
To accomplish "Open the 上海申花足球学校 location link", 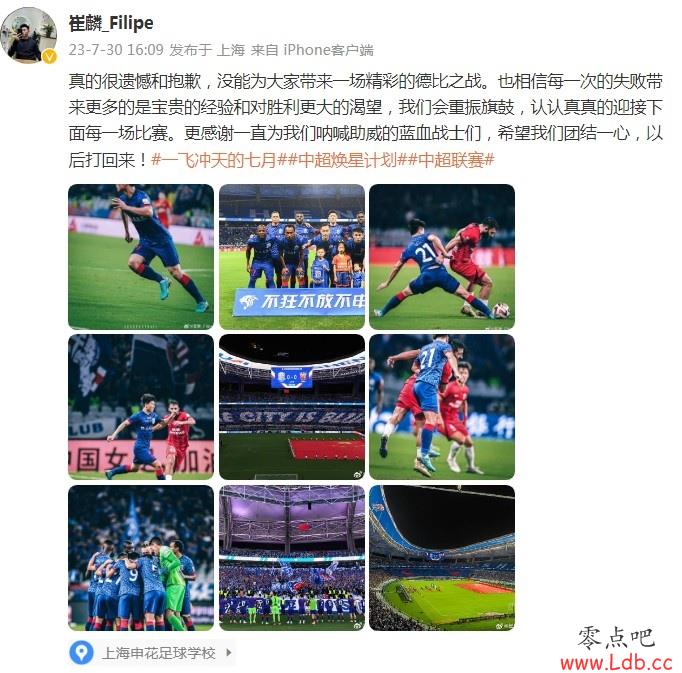I will [158, 653].
